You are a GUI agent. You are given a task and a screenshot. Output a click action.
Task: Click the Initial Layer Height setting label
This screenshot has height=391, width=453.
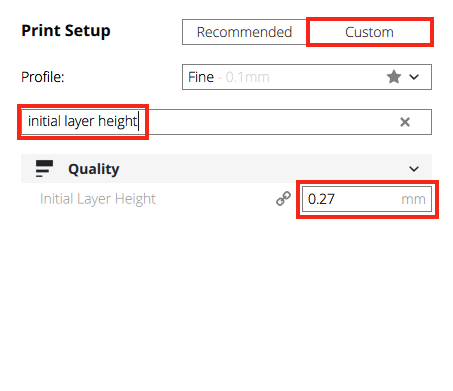point(98,199)
